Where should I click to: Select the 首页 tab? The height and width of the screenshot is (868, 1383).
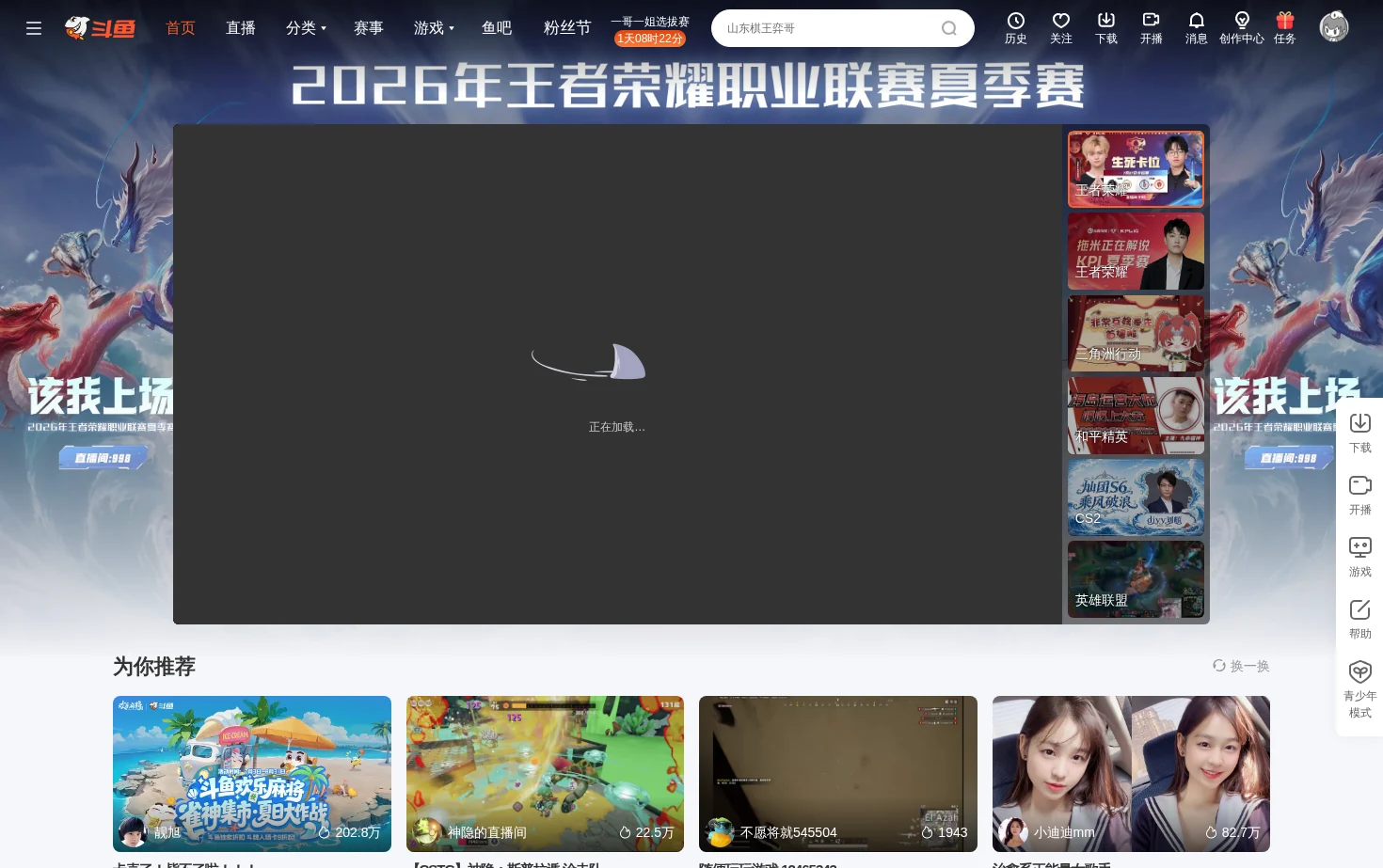pyautogui.click(x=181, y=28)
